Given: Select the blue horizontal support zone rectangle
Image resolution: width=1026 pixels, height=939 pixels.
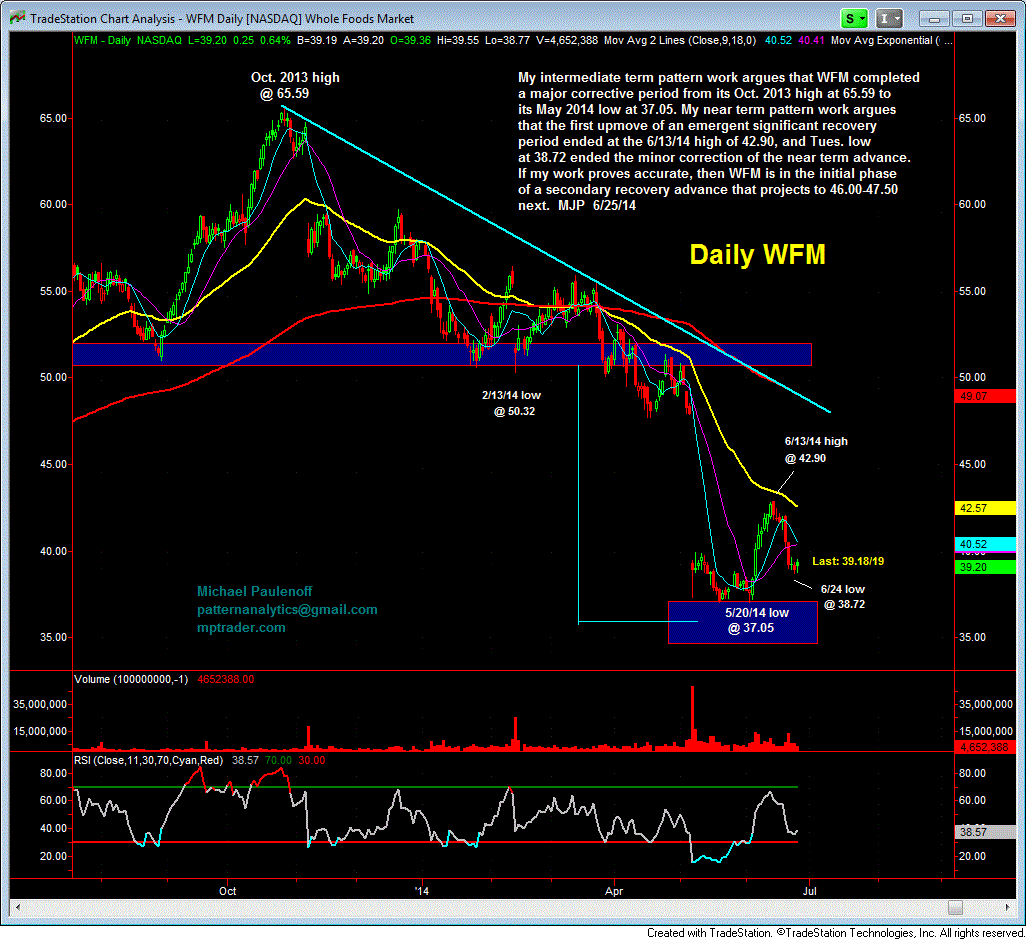Looking at the screenshot, I should 442,355.
